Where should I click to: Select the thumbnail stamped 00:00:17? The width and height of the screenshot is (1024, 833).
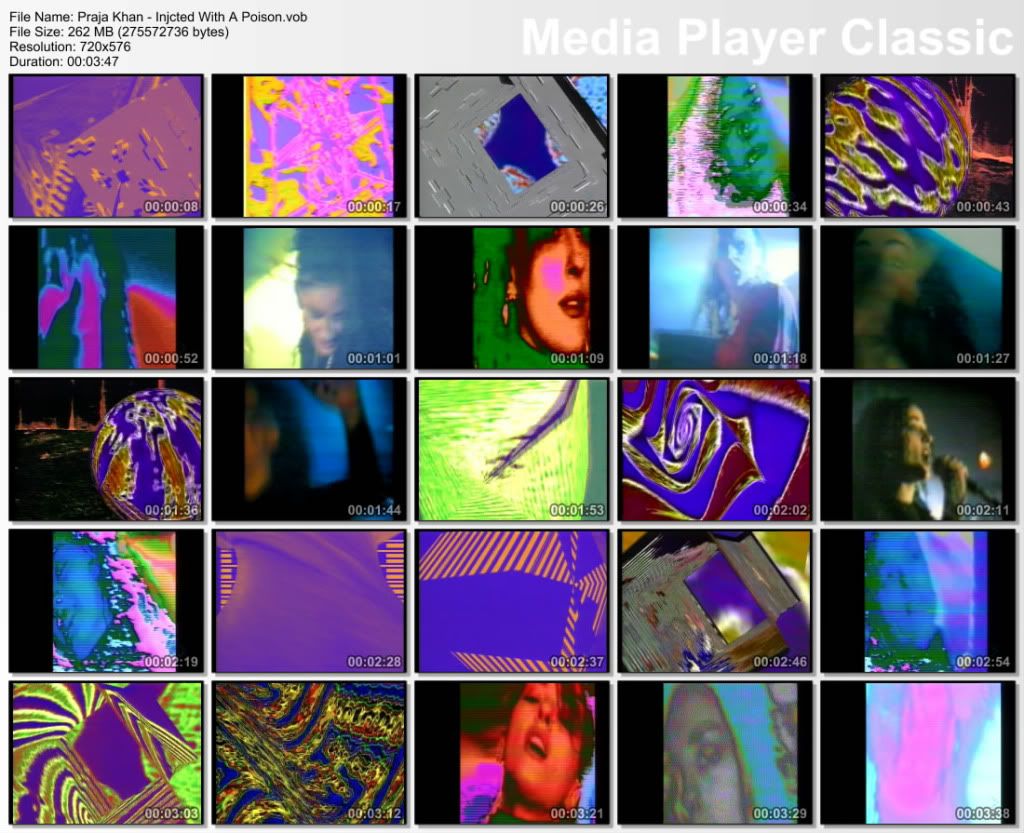pyautogui.click(x=310, y=146)
